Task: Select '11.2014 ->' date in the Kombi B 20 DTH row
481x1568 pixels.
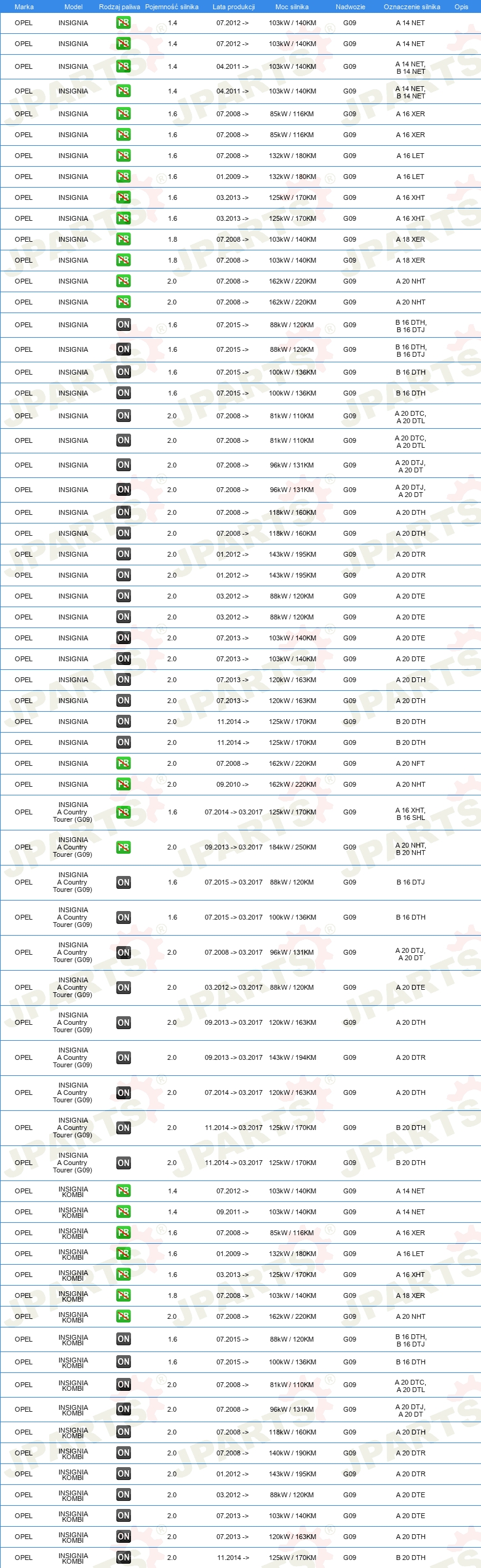Action: pos(233,1558)
